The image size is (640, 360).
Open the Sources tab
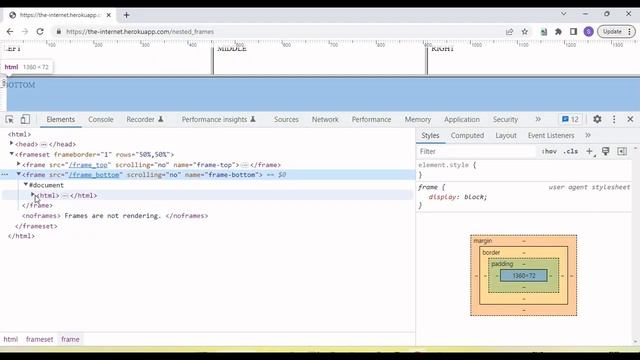(286, 119)
